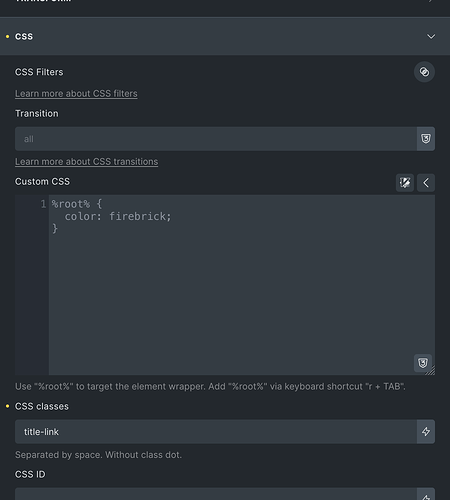This screenshot has height=500, width=450.
Task: Focus the CSS ID input field
Action: pos(216,495)
